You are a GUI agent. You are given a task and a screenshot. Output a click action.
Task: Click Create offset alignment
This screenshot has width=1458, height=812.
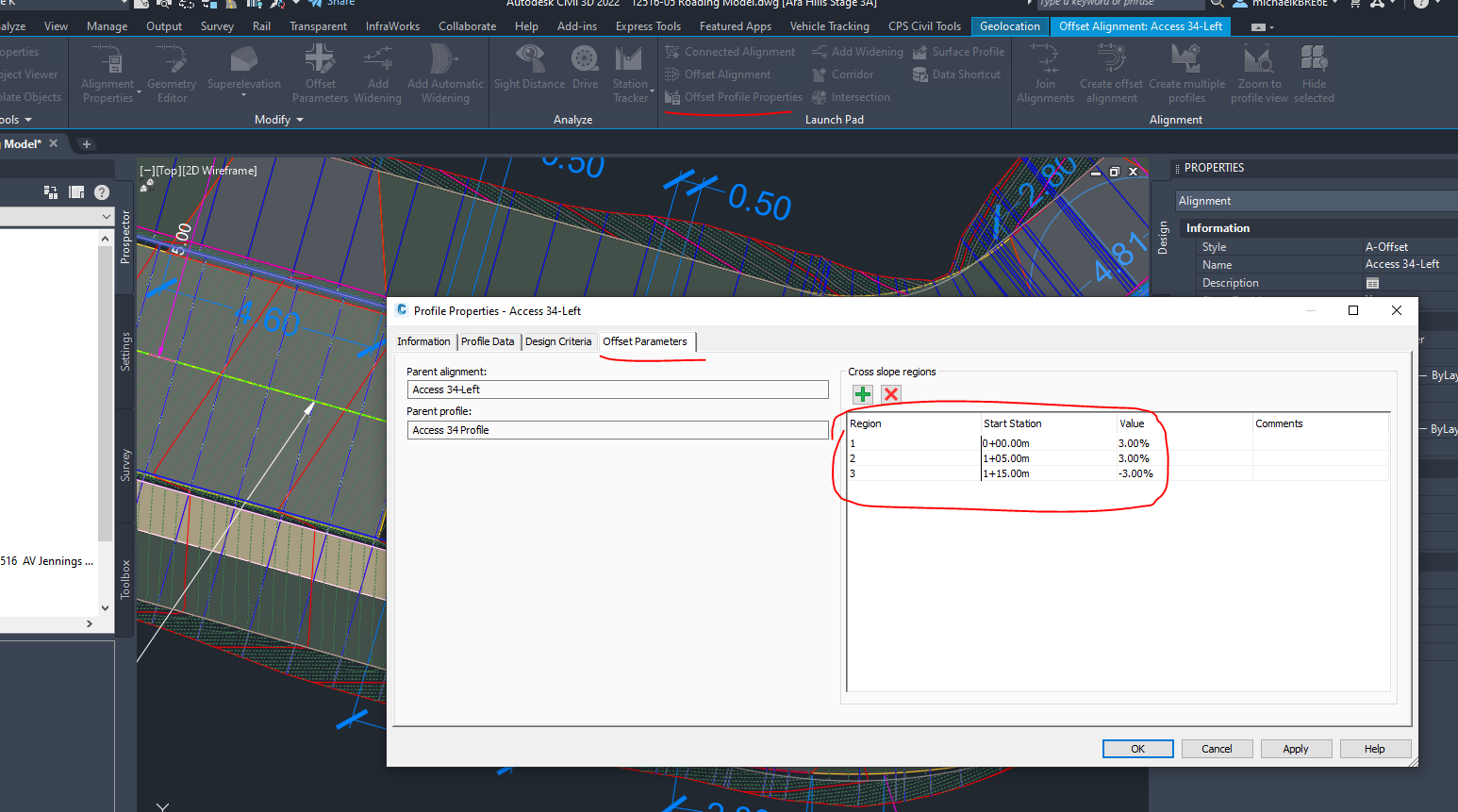(1111, 72)
